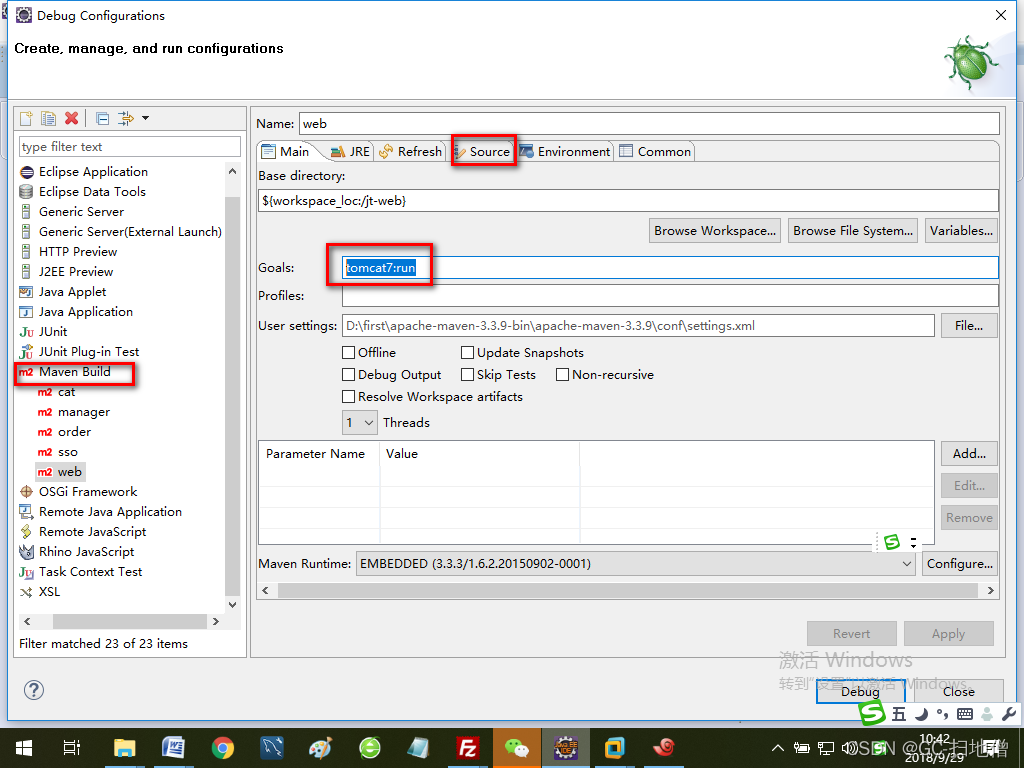1024x768 pixels.
Task: Select the cat Maven configuration
Action: tap(67, 392)
